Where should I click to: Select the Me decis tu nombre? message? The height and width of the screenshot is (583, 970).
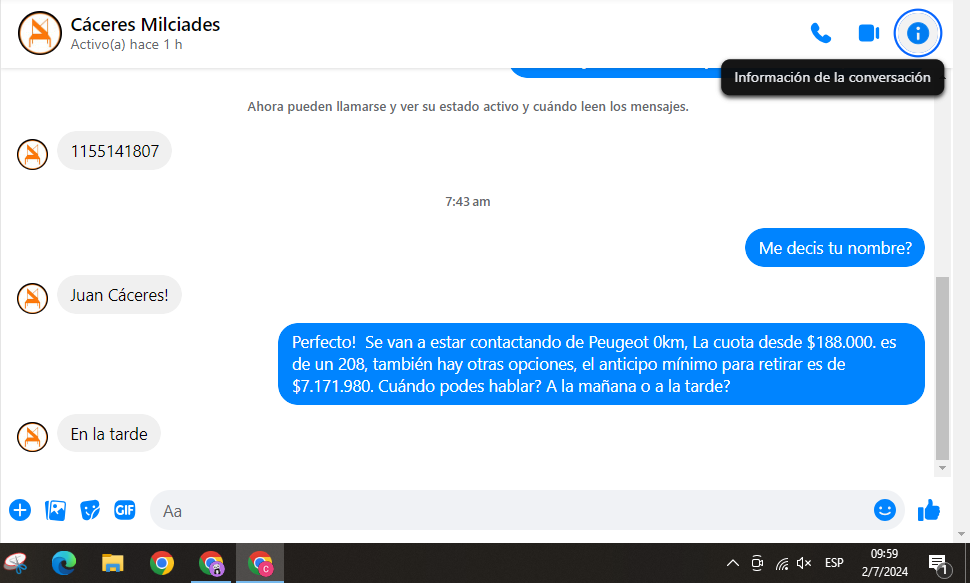coord(835,248)
